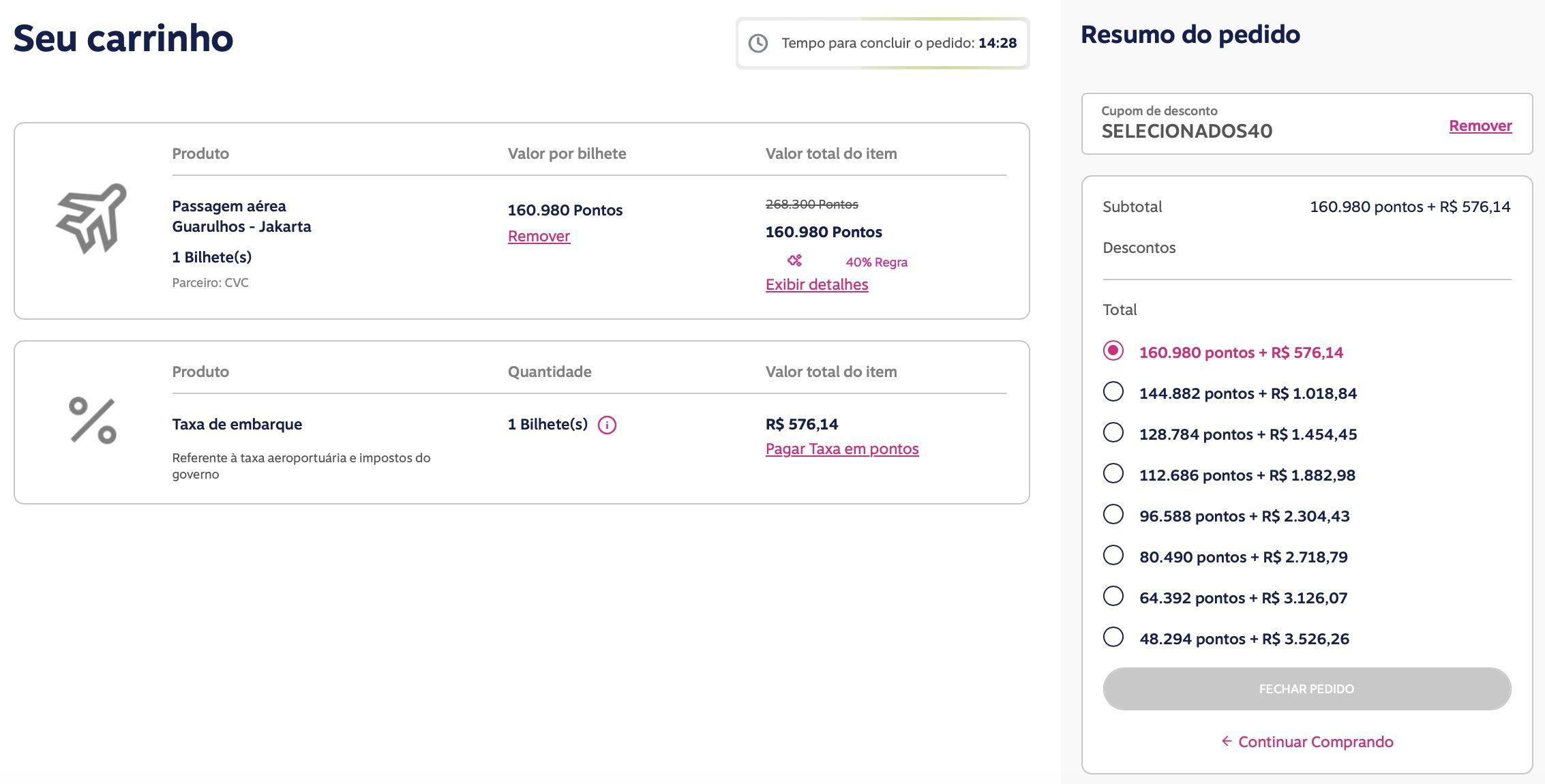Viewport: 1545px width, 784px height.
Task: Remove the Guarulhos - Jakarta ticket
Action: tap(539, 236)
